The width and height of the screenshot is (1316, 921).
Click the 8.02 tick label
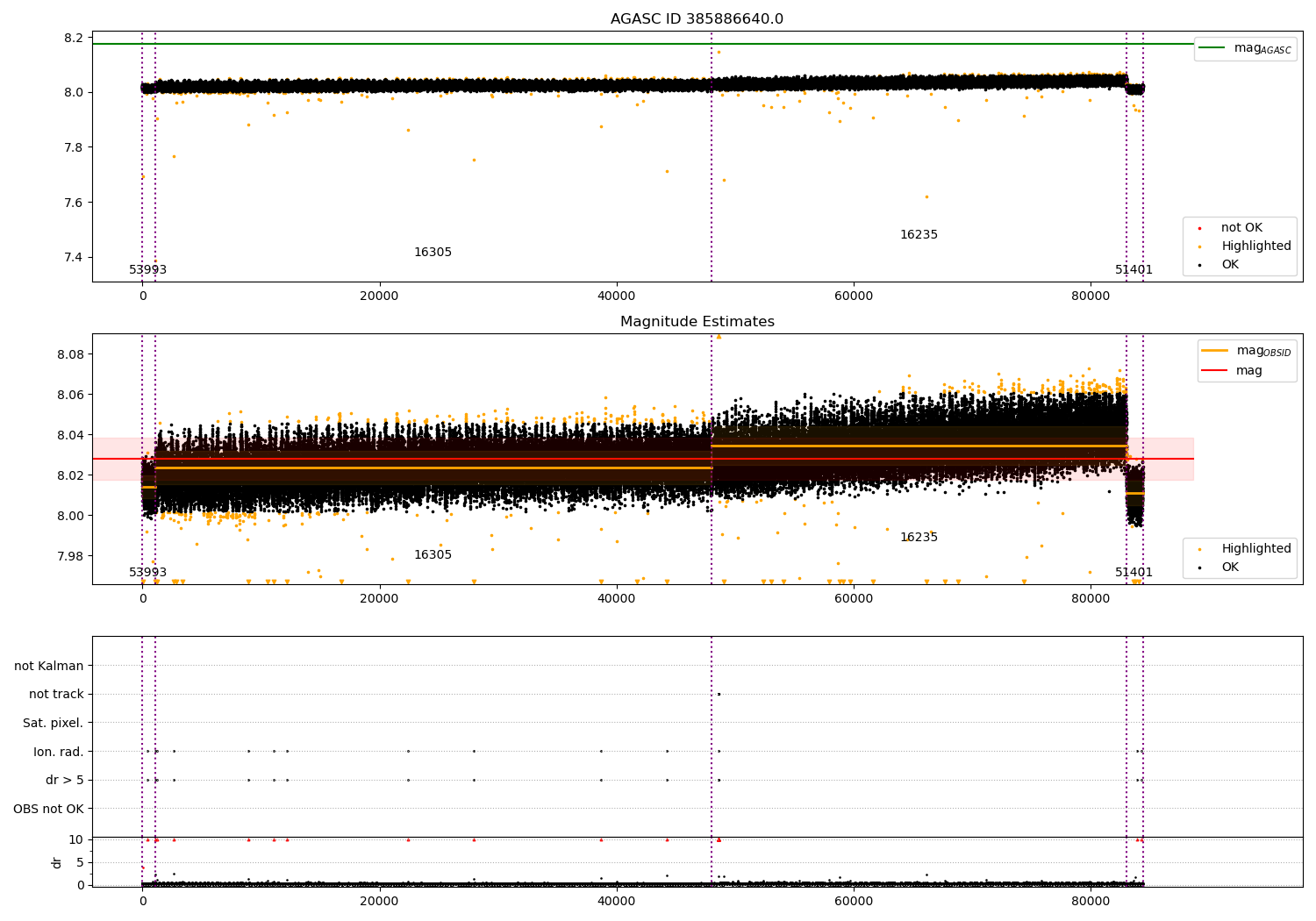71,475
